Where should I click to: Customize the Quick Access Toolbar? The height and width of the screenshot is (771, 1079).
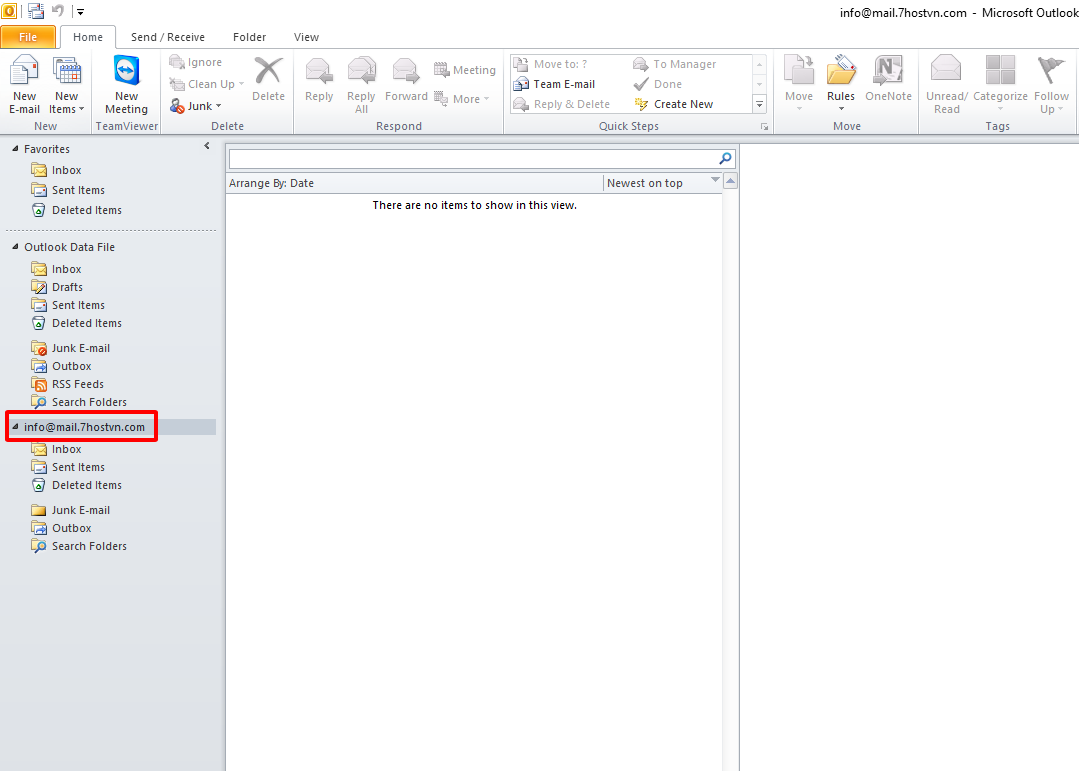[x=81, y=12]
